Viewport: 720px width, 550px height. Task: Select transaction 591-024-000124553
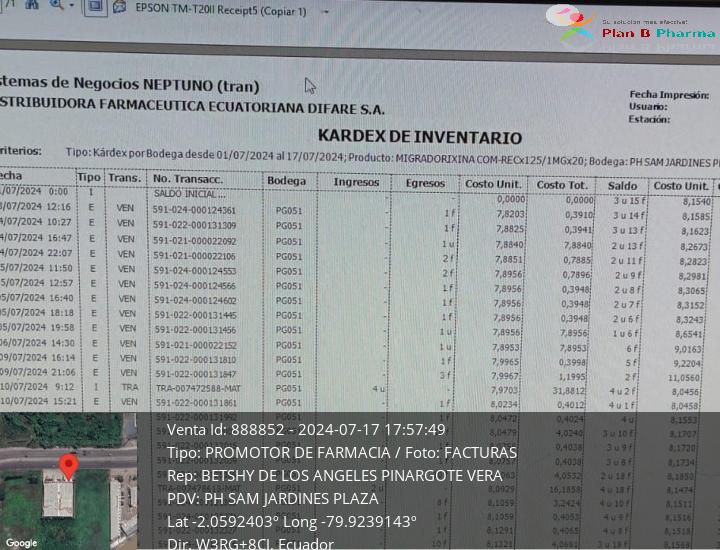(195, 271)
